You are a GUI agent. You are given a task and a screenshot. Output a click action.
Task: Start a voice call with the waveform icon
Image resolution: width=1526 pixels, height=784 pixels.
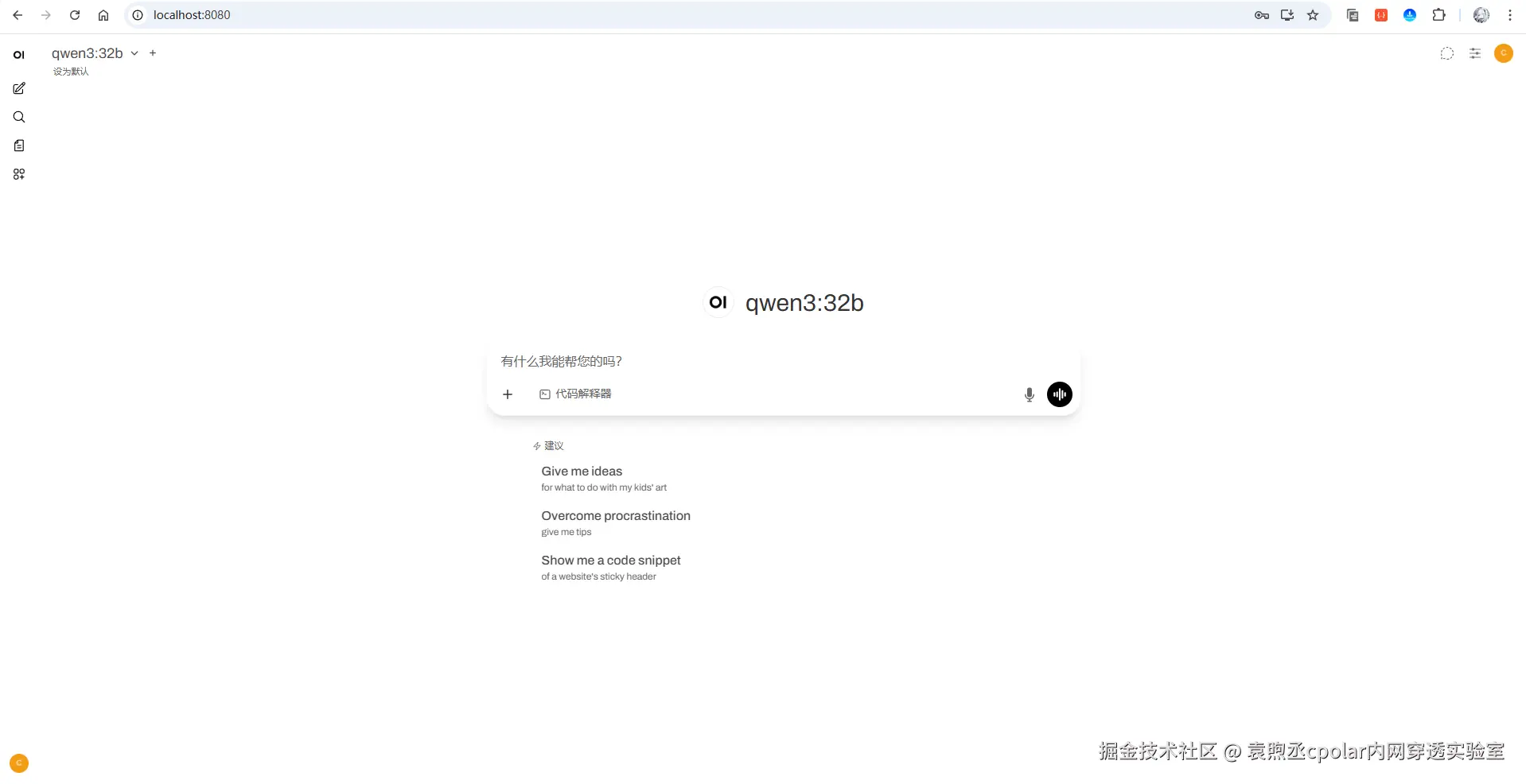1059,394
